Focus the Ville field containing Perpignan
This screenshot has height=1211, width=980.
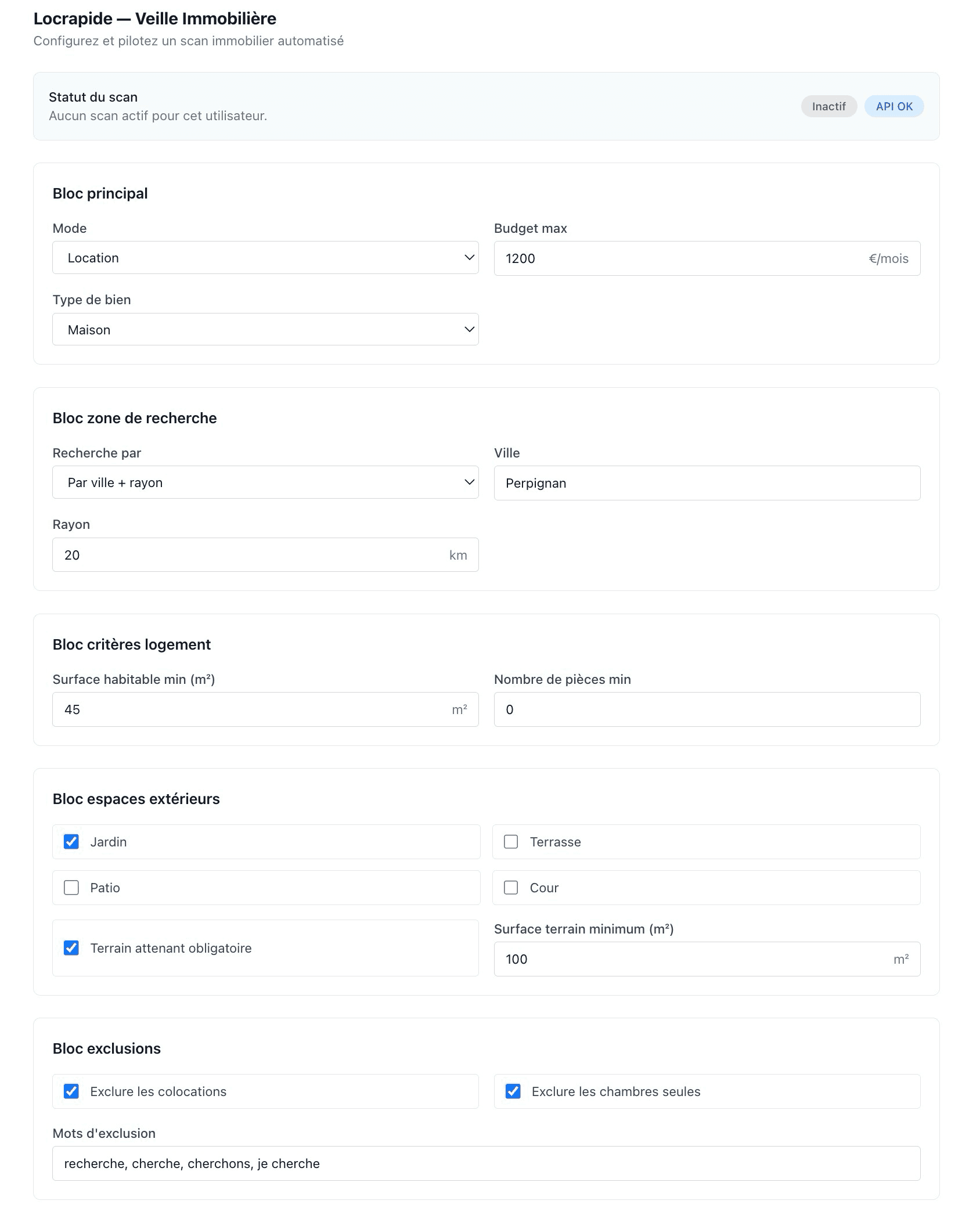point(707,483)
